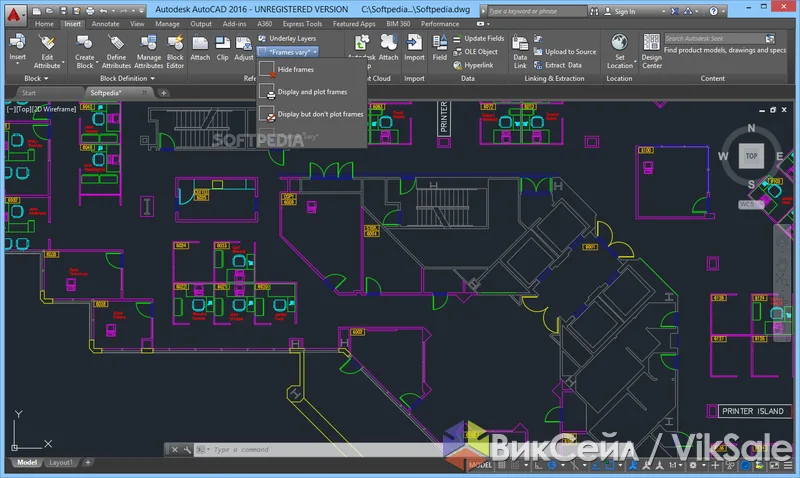Click the Attach reference icon
The image size is (800, 478).
click(200, 42)
